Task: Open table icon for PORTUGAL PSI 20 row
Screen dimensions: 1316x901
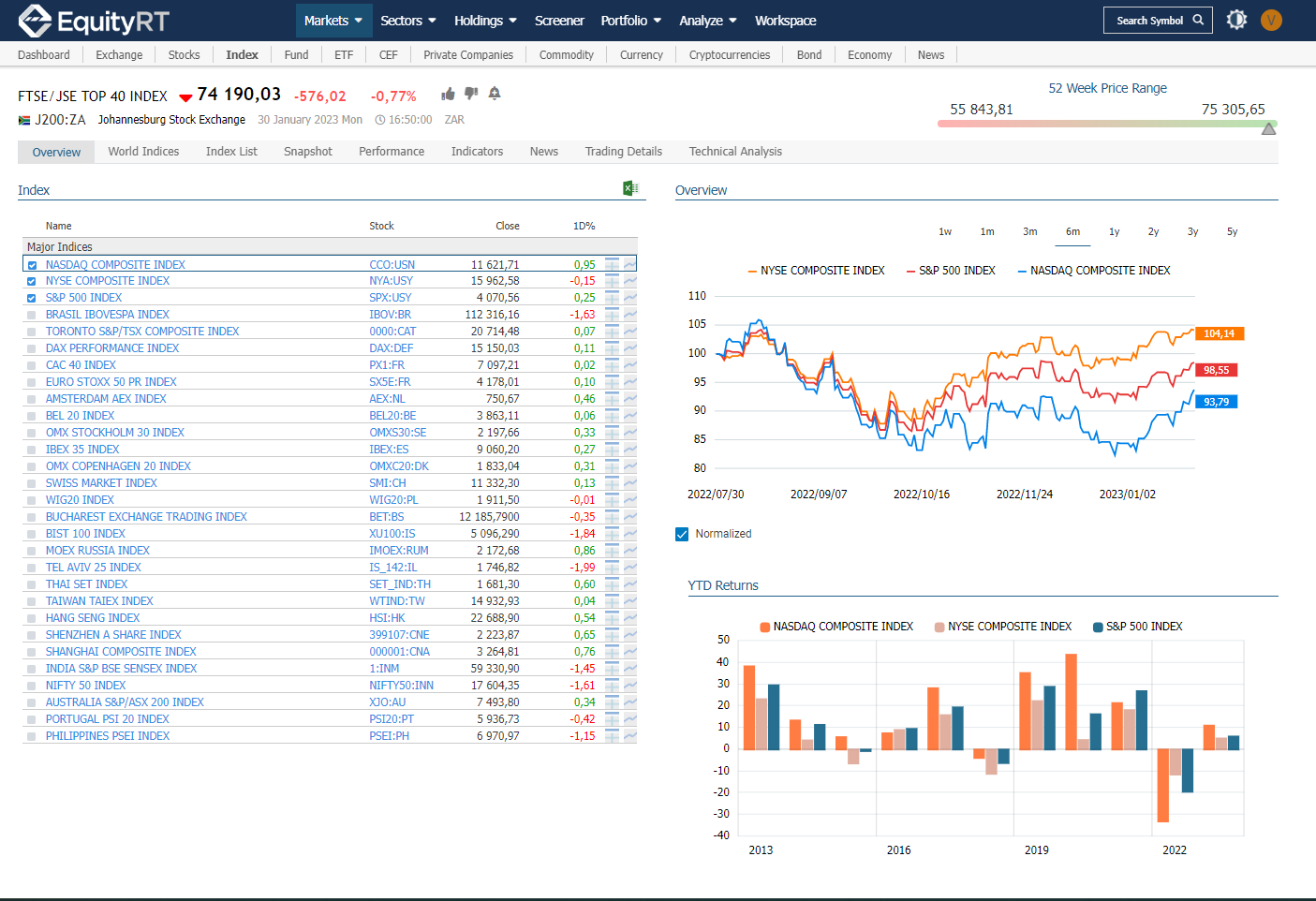Action: point(613,719)
